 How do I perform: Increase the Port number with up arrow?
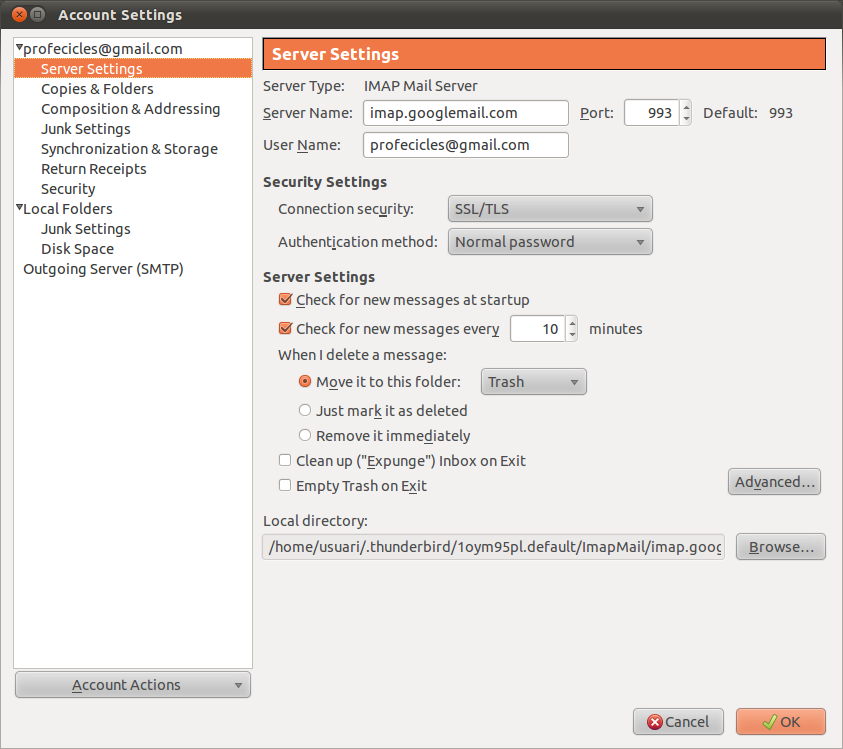685,106
